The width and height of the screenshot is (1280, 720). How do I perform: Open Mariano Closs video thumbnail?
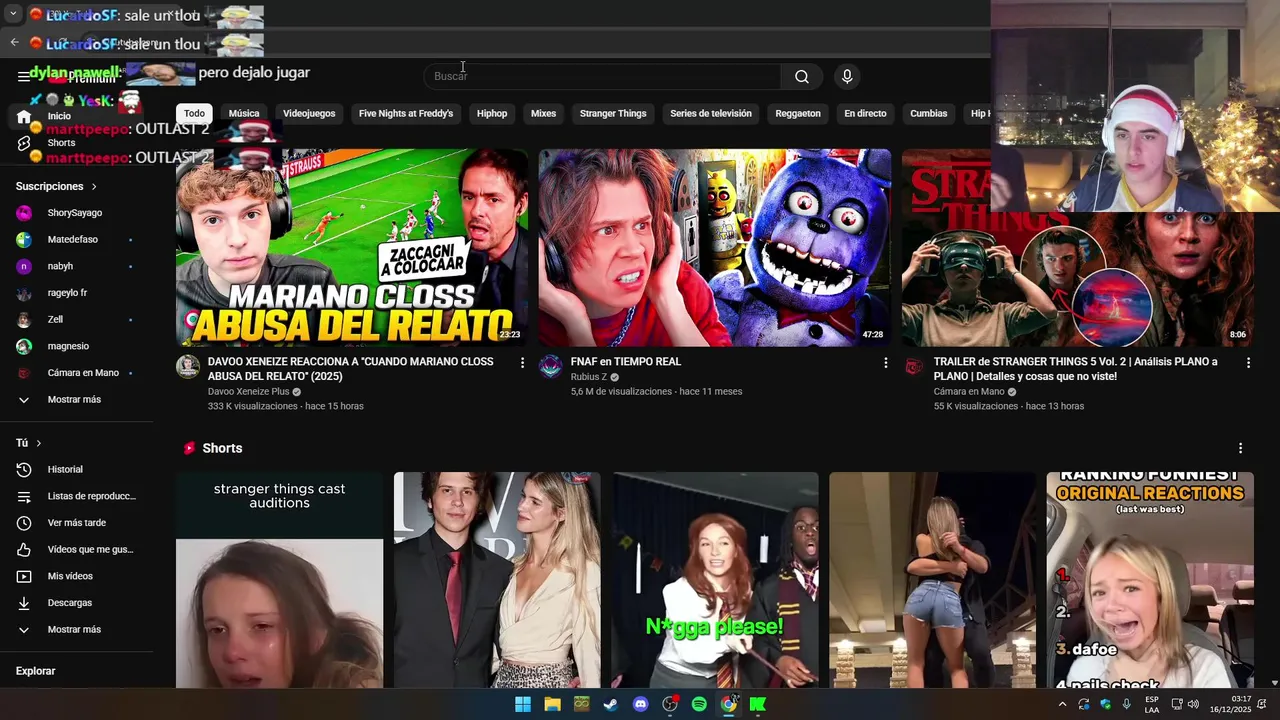352,247
